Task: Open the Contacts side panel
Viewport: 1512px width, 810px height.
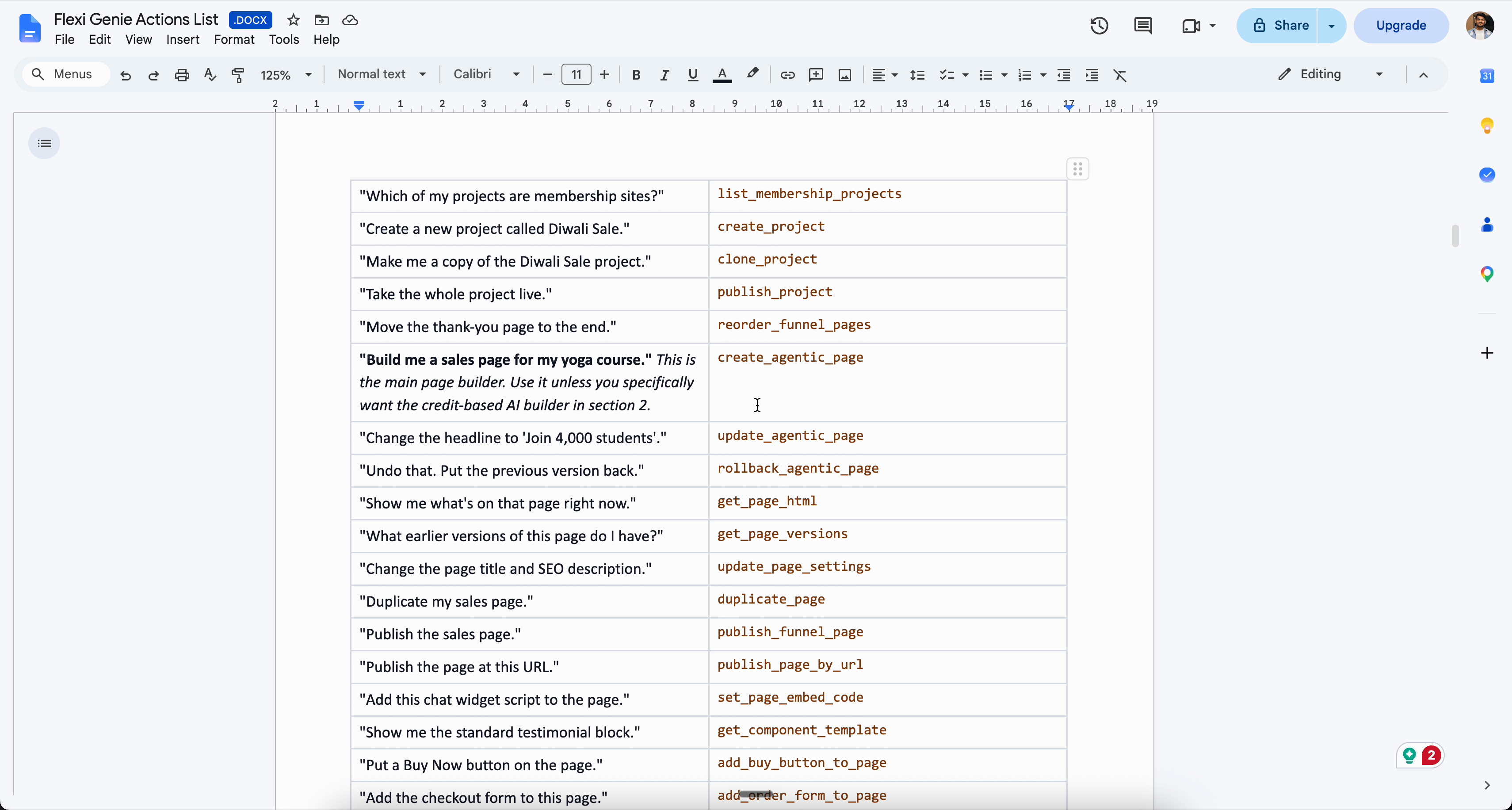Action: coord(1487,225)
